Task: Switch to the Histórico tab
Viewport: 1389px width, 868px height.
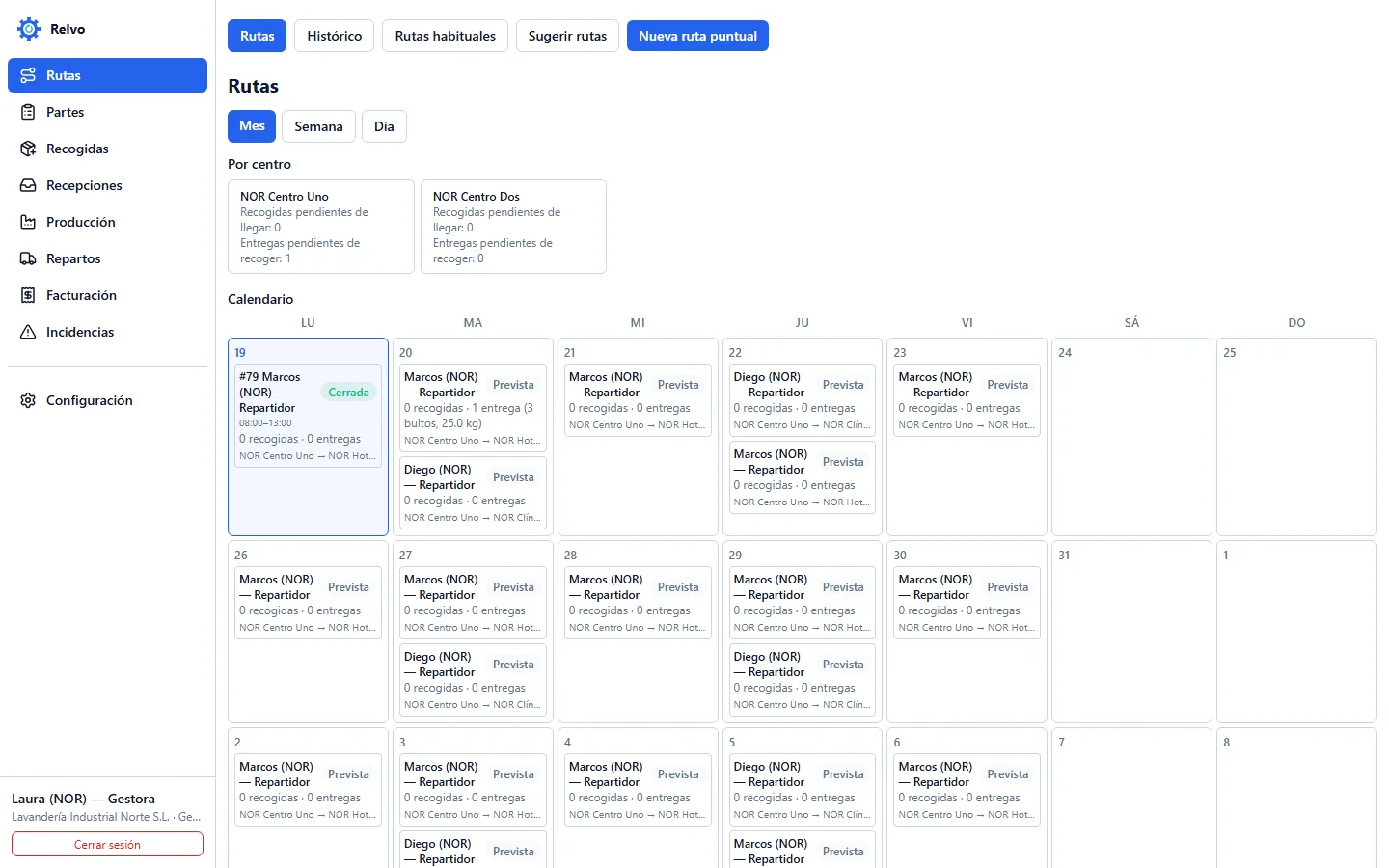Action: [335, 36]
